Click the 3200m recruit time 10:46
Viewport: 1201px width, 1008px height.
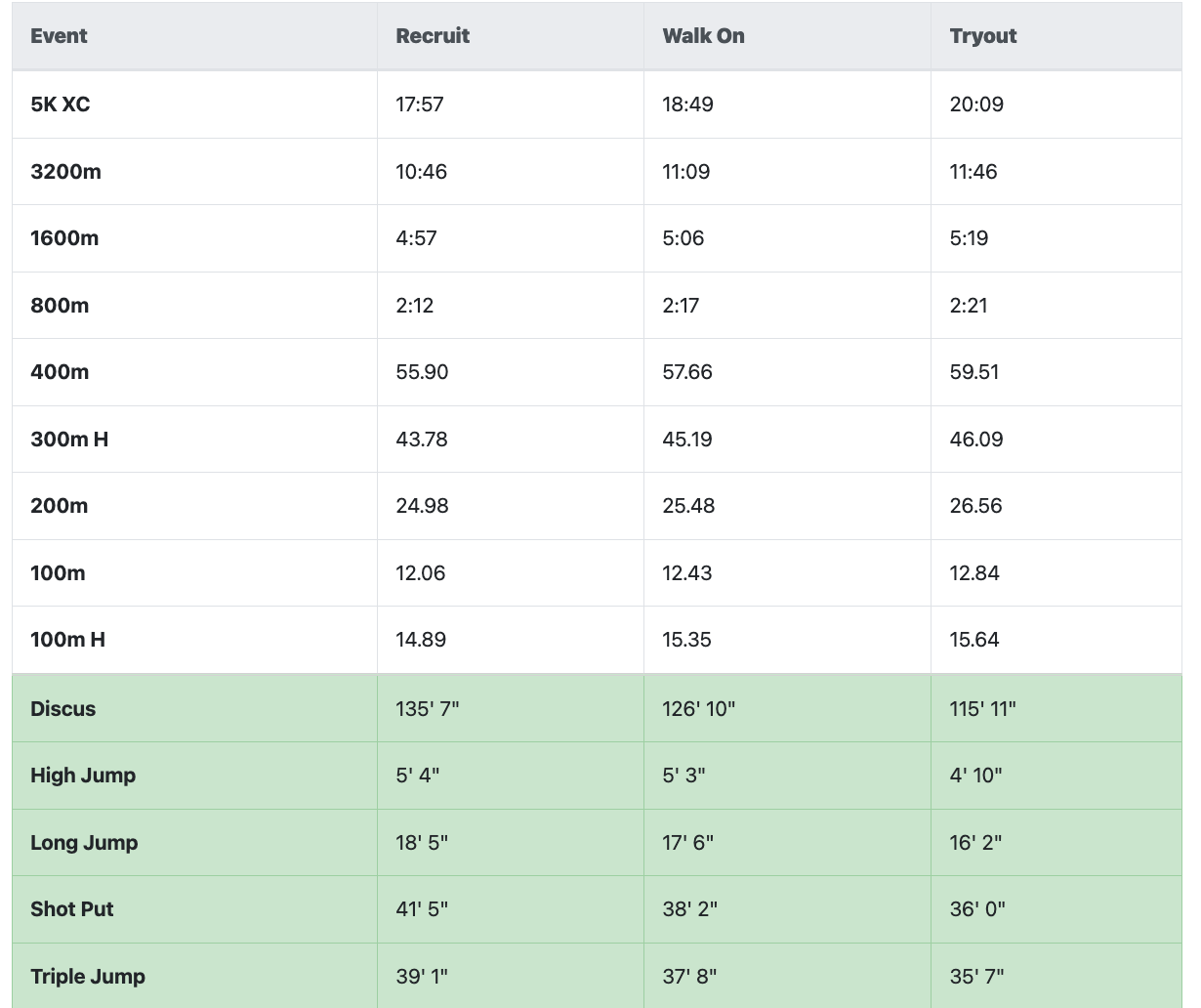(x=421, y=172)
